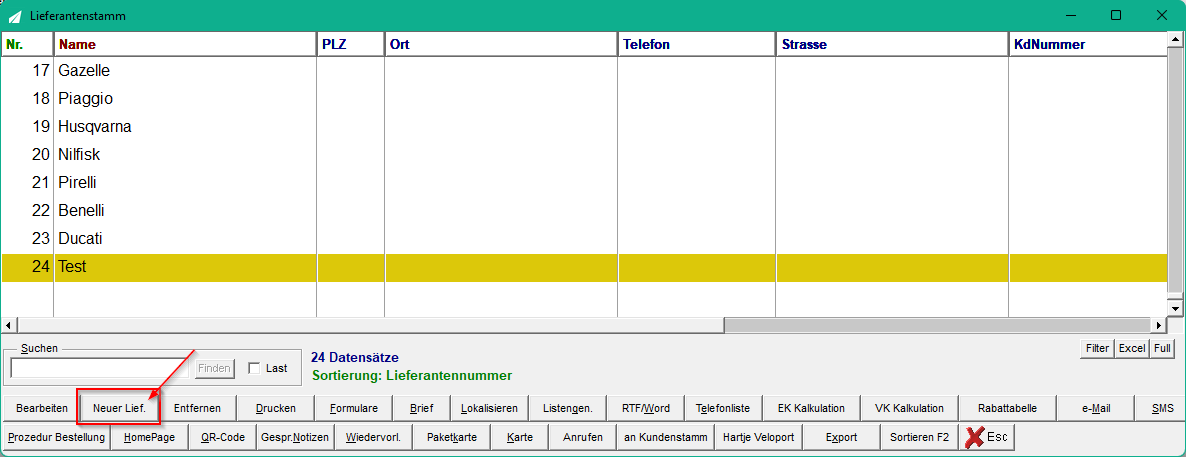Click the Strasse column header
The image size is (1186, 457).
click(892, 44)
